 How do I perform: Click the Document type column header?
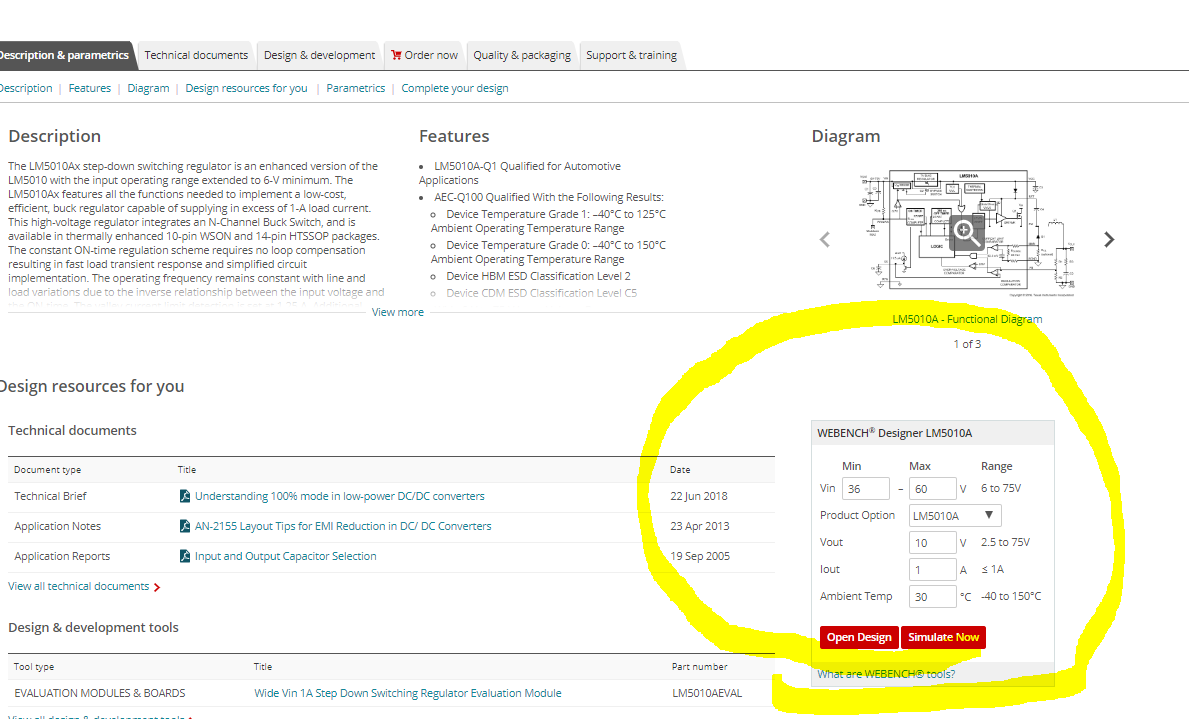pyautogui.click(x=47, y=470)
